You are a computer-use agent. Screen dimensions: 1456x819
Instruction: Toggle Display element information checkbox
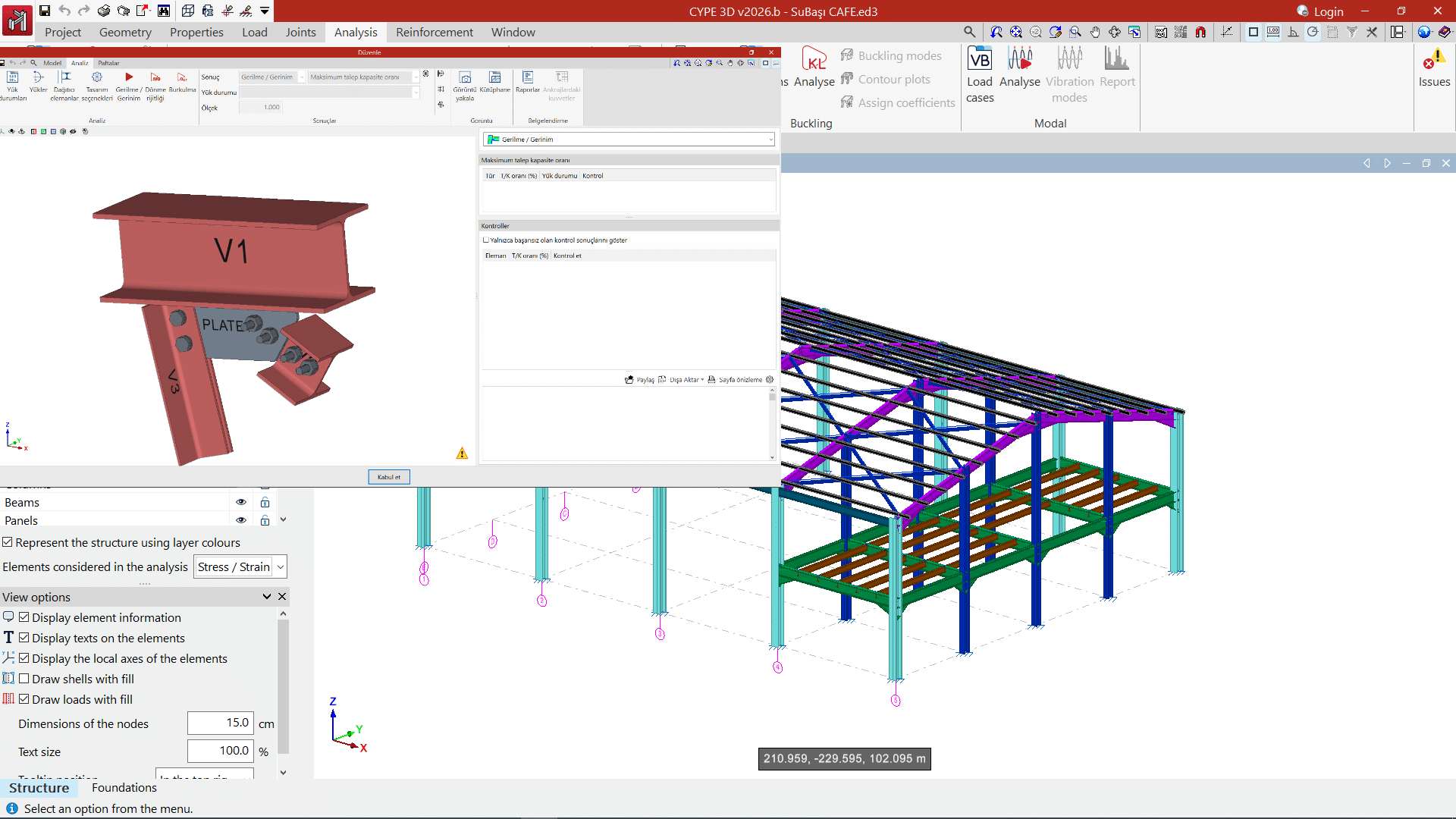point(24,617)
